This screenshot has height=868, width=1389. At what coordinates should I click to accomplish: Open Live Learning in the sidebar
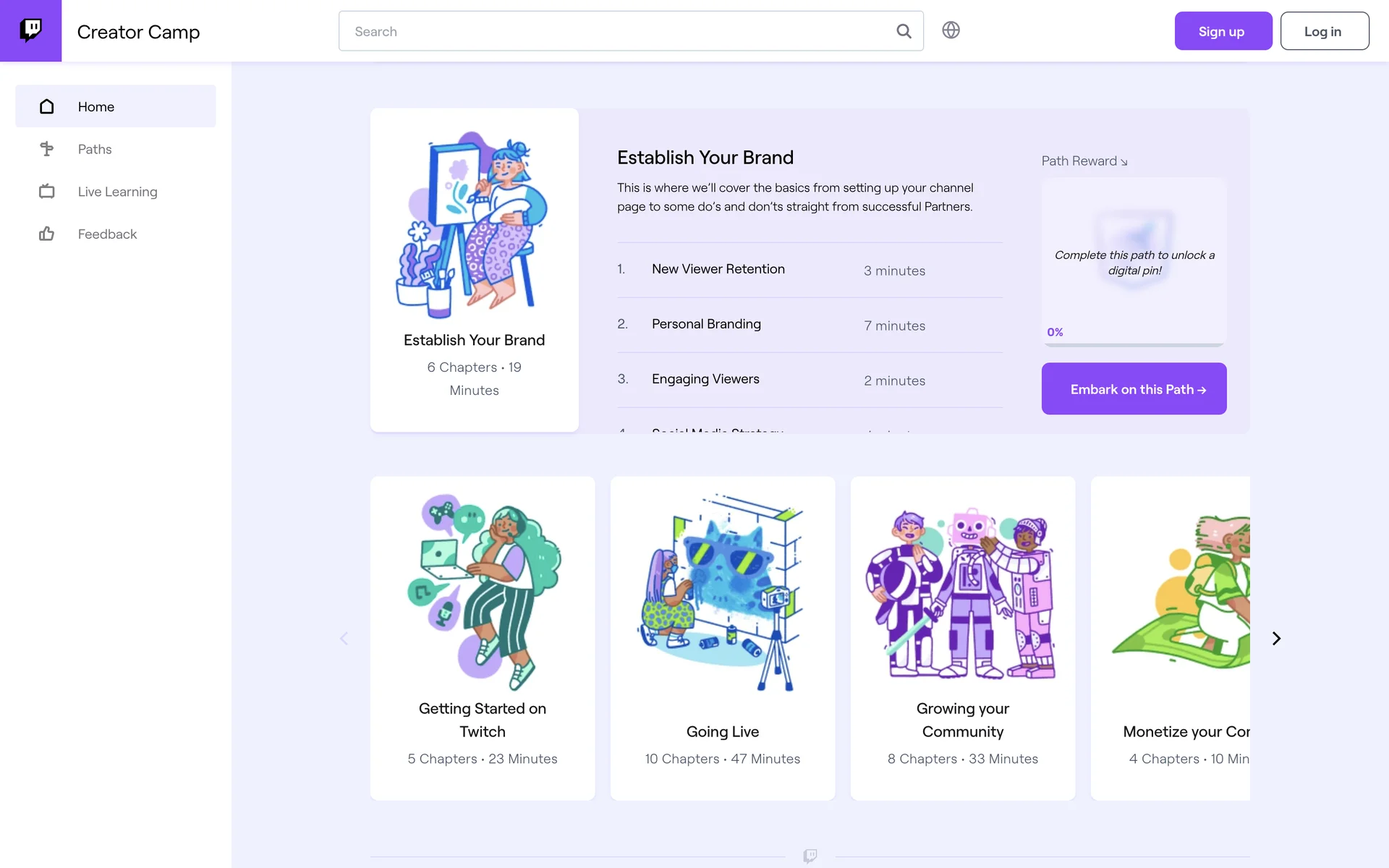pyautogui.click(x=116, y=191)
